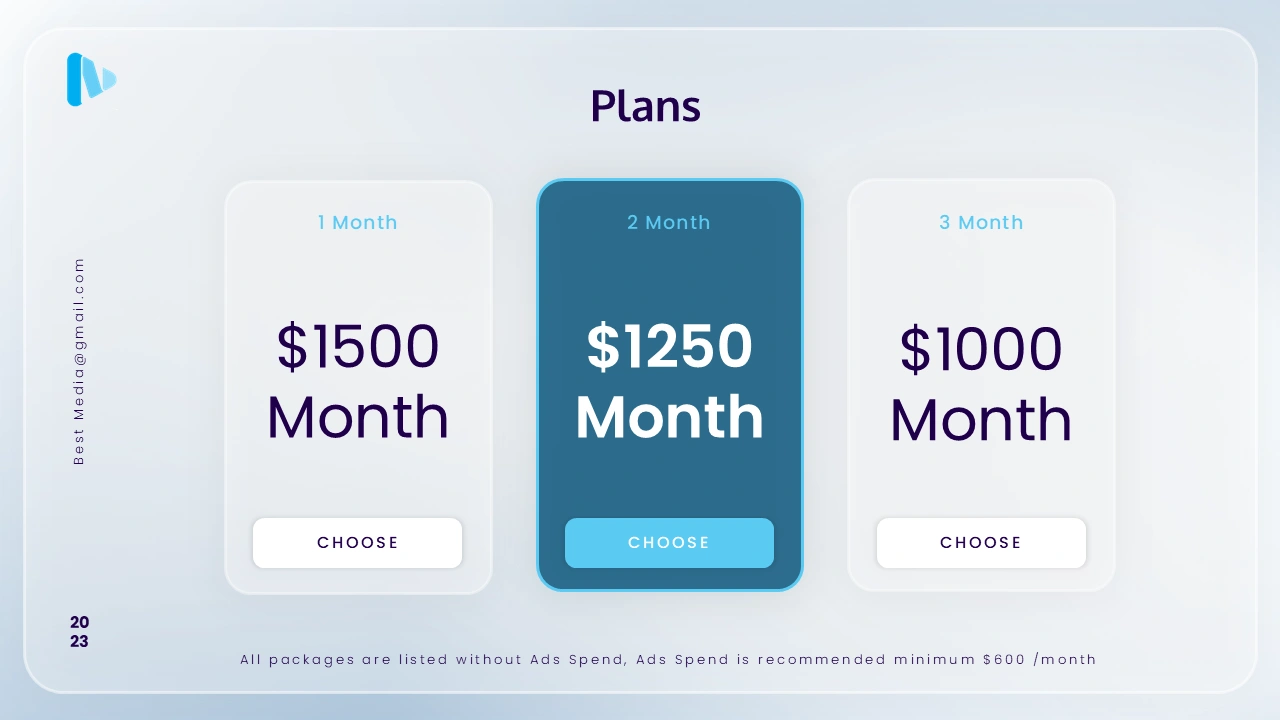
Task: Select the 1 Month label
Action: tap(358, 222)
